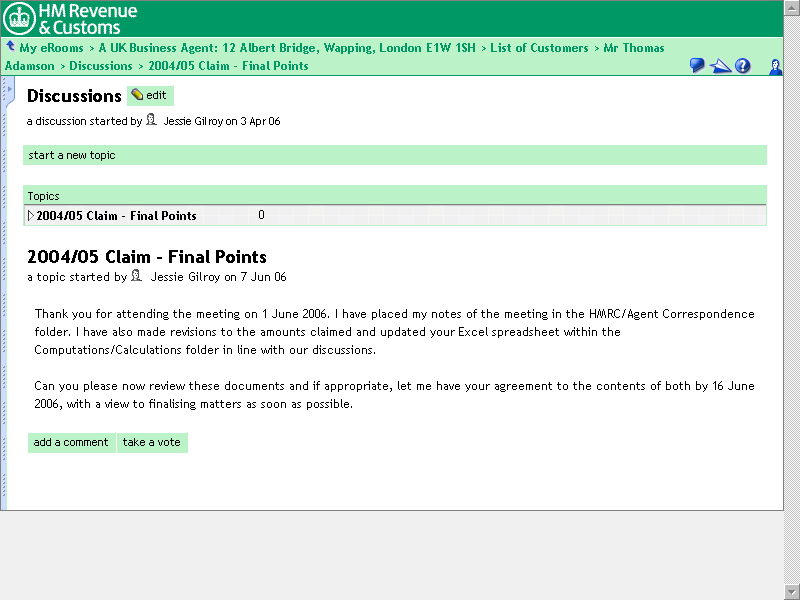Expand the left sidebar panel handle
The image size is (800, 600).
click(x=8, y=89)
